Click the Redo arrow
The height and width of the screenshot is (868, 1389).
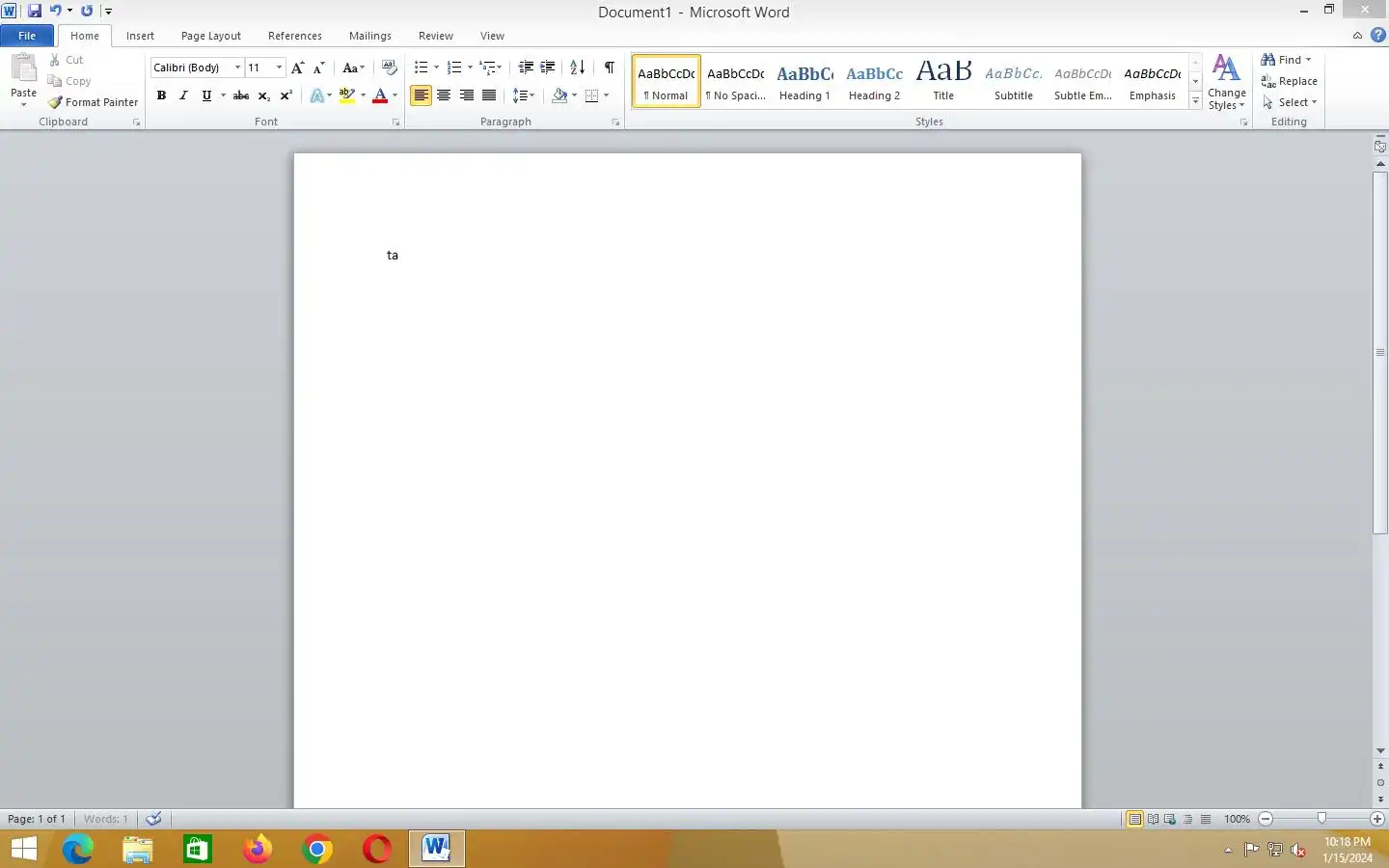87,11
